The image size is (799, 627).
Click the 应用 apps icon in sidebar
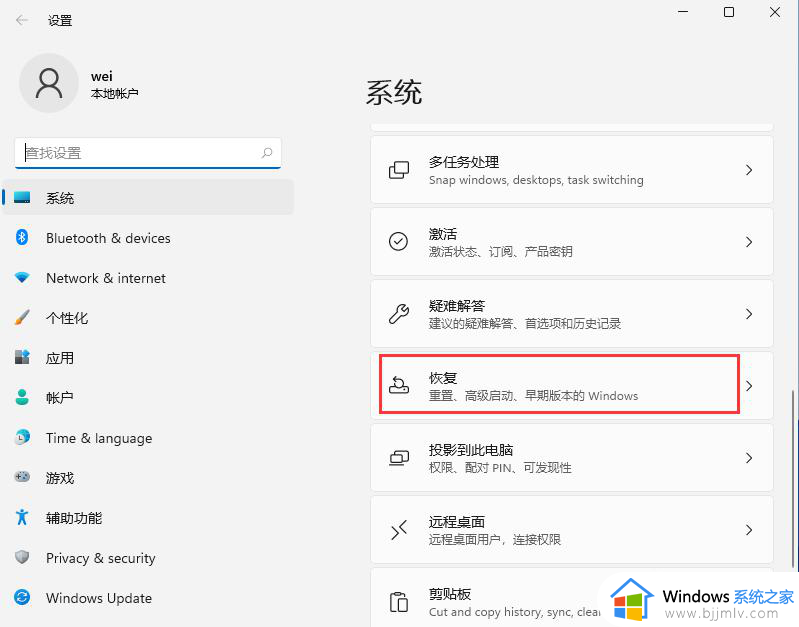pos(22,357)
